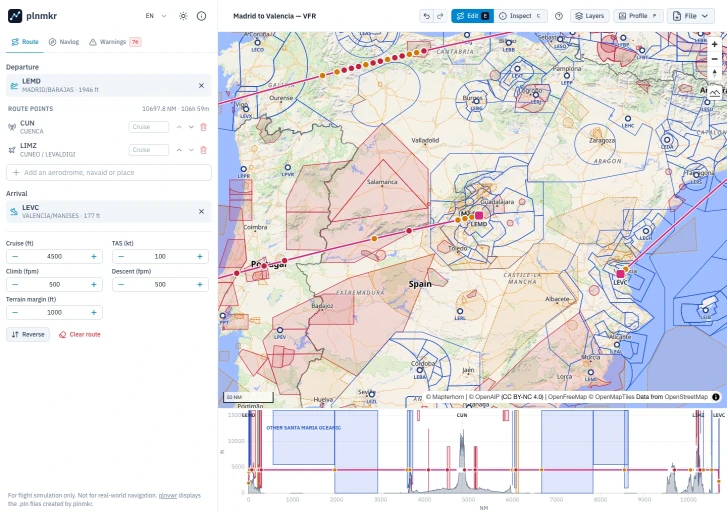Increase Cruise altitude with plus
This screenshot has width=727, height=512.
tap(94, 256)
